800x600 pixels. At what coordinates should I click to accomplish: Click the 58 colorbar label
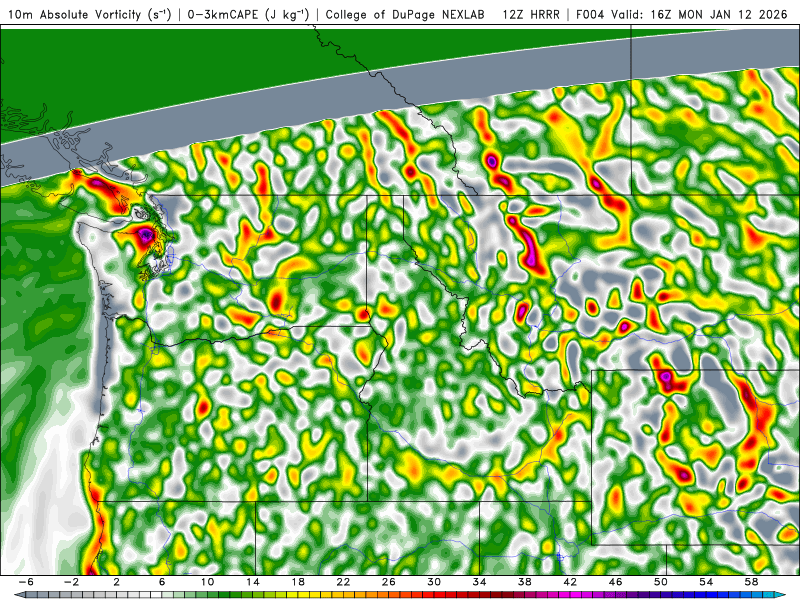click(752, 582)
